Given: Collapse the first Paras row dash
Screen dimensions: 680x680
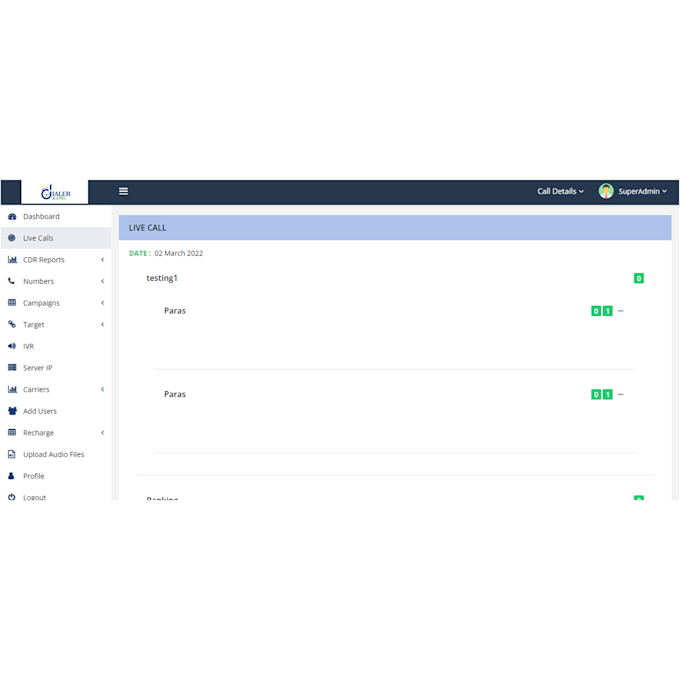Looking at the screenshot, I should tap(621, 311).
